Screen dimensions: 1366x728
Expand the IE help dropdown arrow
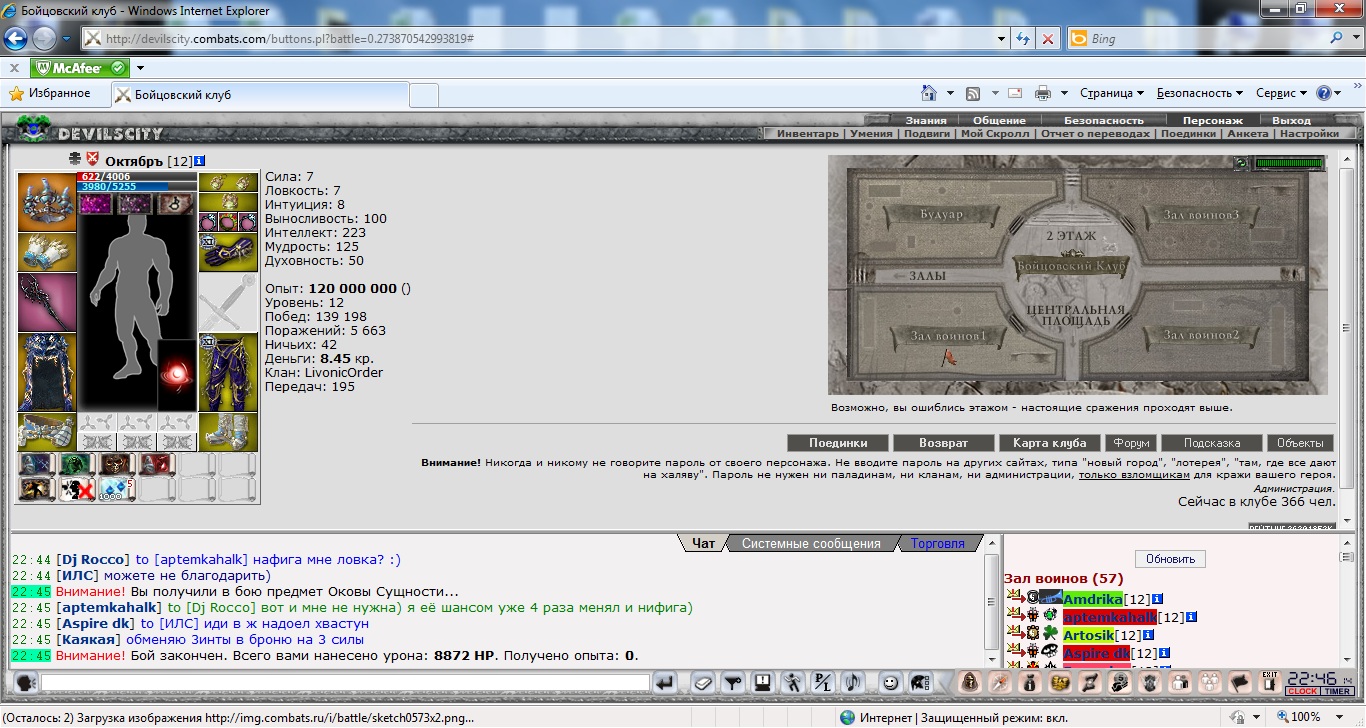pos(1338,93)
